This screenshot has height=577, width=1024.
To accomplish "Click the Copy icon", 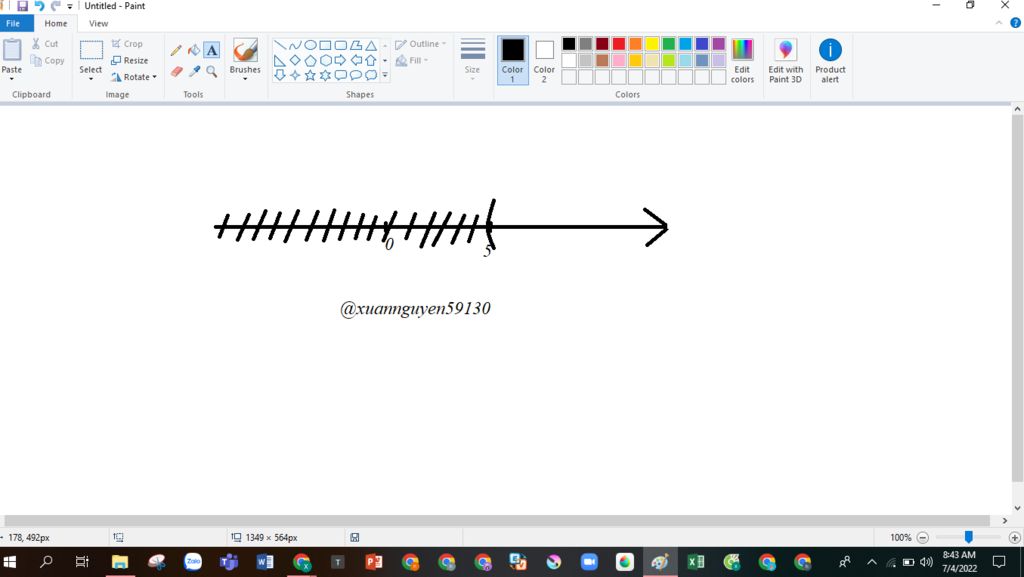I will 36,60.
